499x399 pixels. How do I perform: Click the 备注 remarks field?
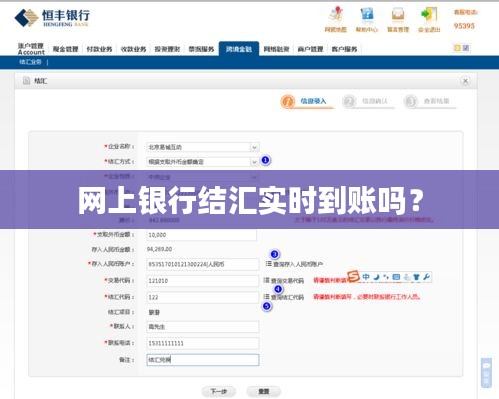[x=203, y=360]
